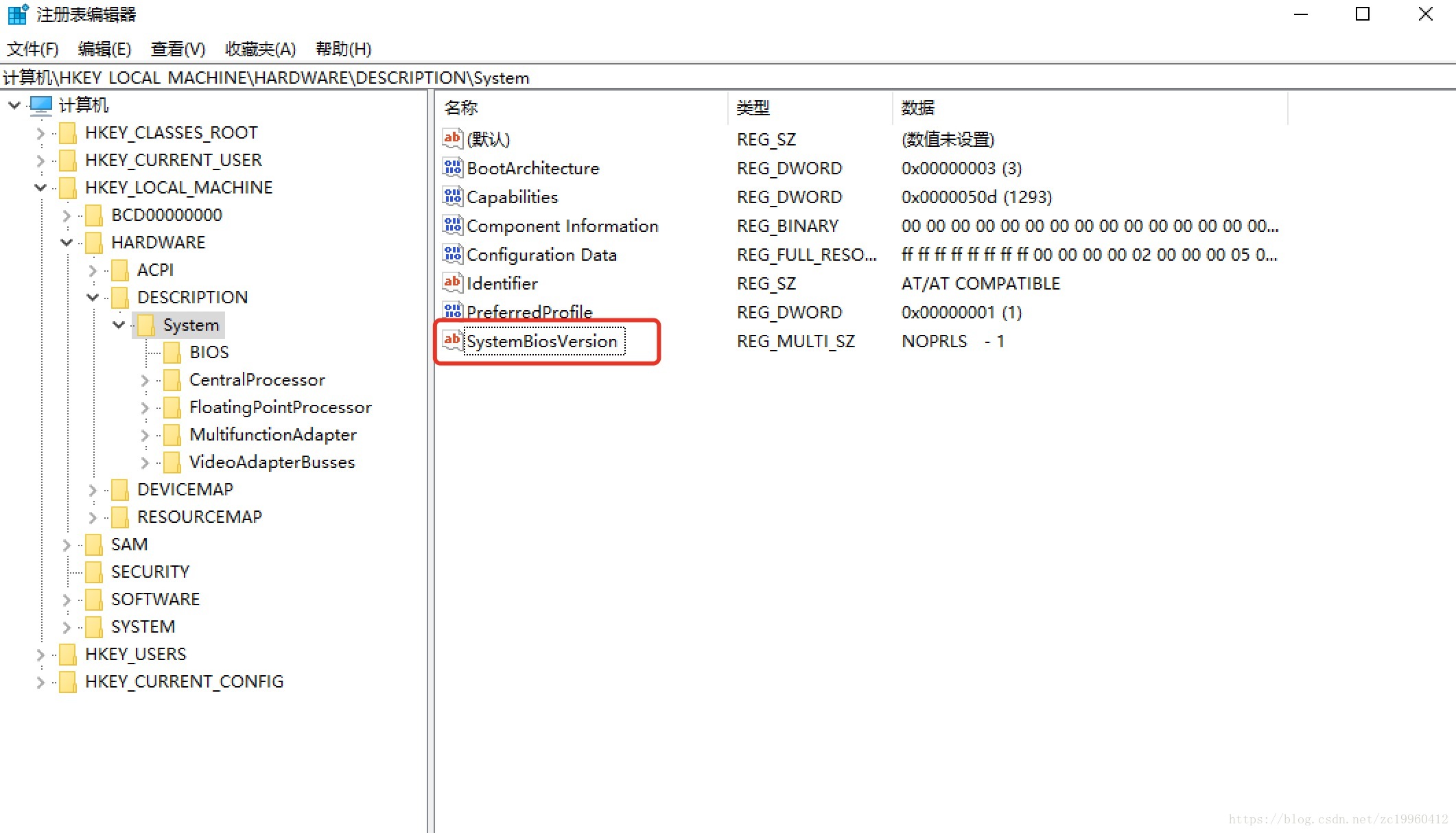Viewport: 1456px width, 833px height.
Task: Click the 计算机 computer icon in tree
Action: pyautogui.click(x=41, y=105)
